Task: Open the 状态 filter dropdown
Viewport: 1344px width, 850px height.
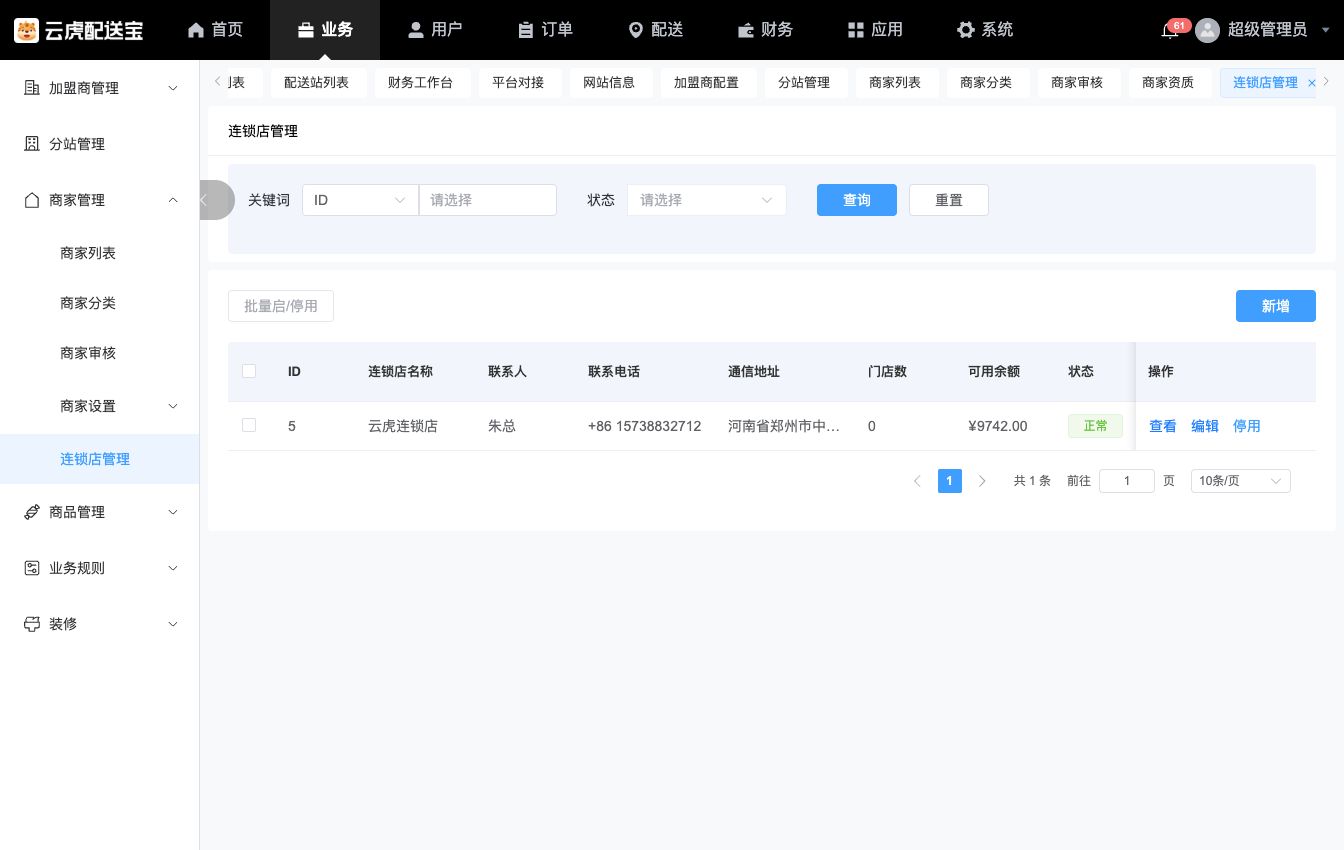Action: tap(707, 200)
